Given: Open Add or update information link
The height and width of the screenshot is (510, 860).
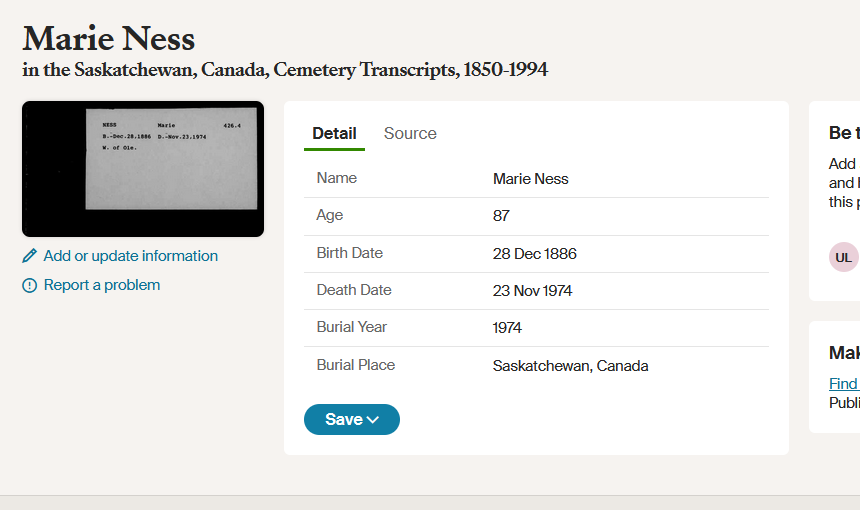Looking at the screenshot, I should pos(131,256).
